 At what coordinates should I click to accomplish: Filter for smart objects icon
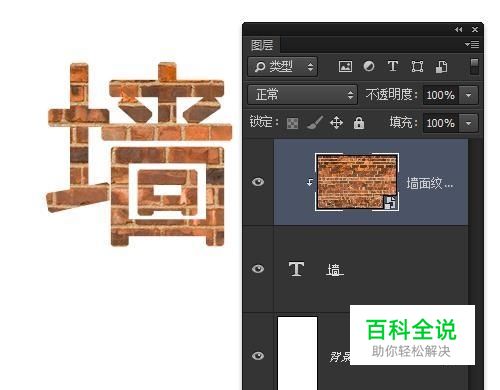click(442, 67)
